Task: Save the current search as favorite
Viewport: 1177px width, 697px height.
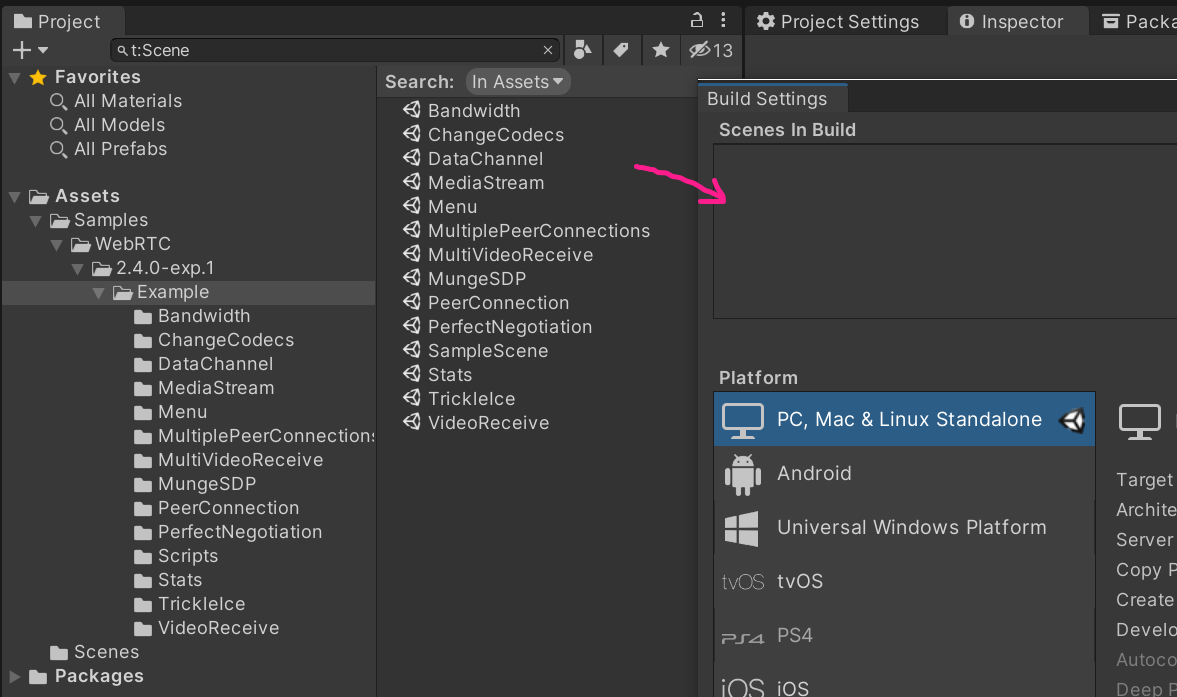Action: click(658, 49)
